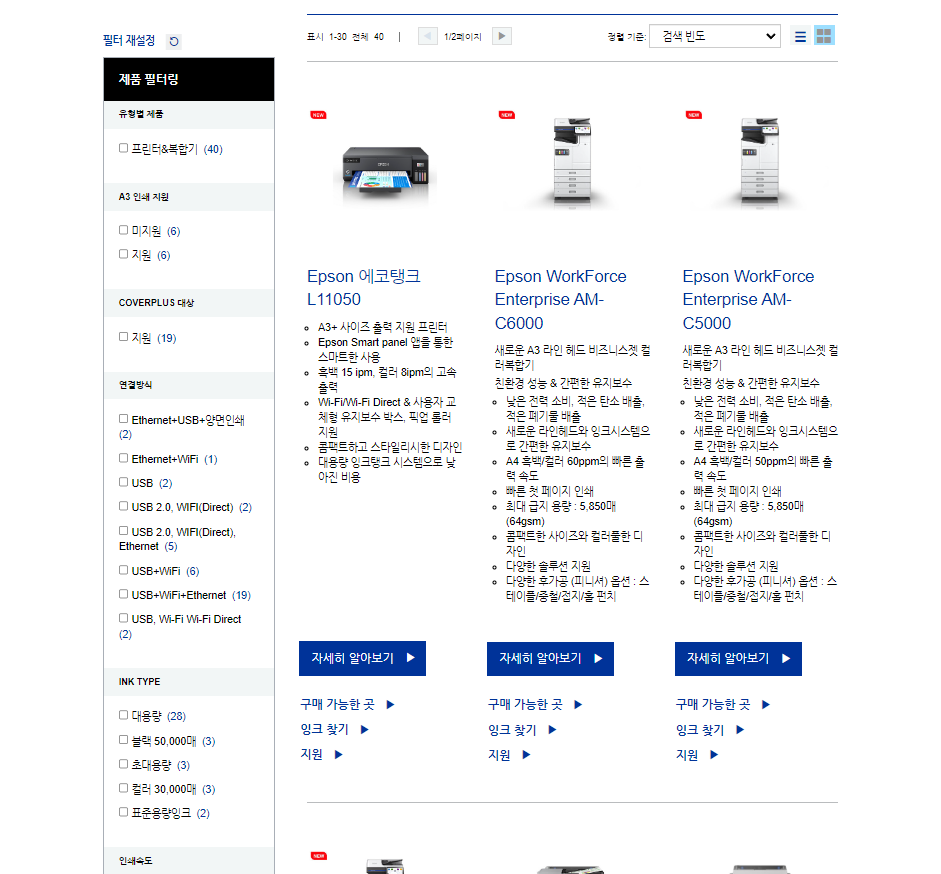Check USB 2.0, WIFI(Direct) (2) filter
This screenshot has height=874, width=941.
(x=124, y=506)
